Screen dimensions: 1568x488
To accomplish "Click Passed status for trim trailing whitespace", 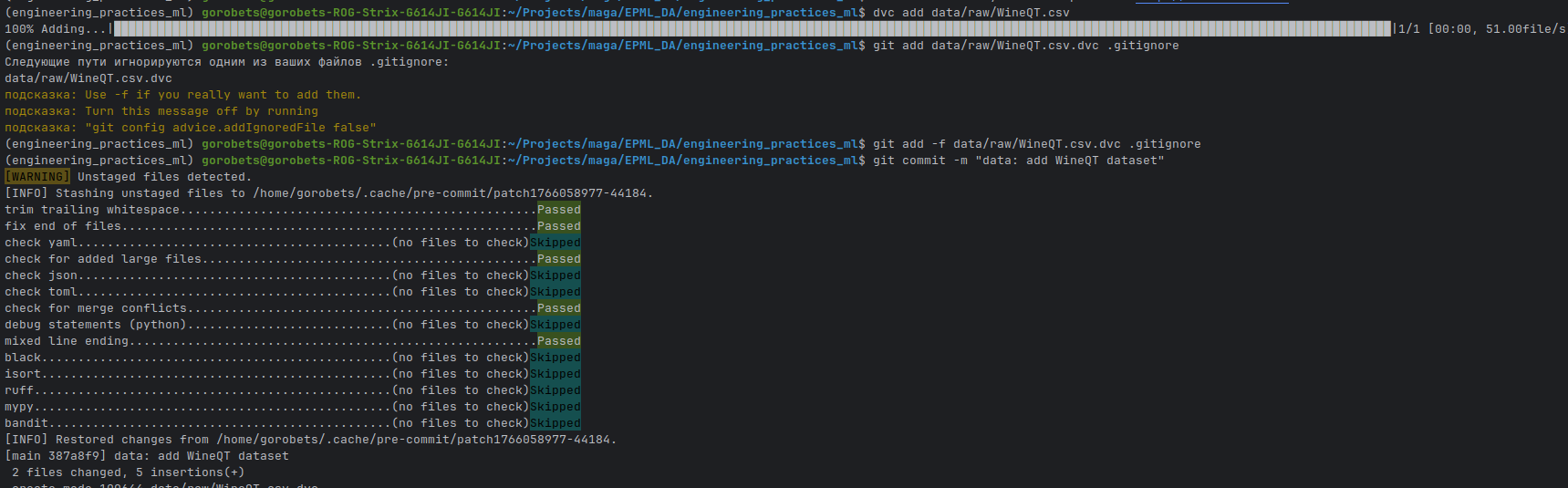I will pyautogui.click(x=558, y=210).
